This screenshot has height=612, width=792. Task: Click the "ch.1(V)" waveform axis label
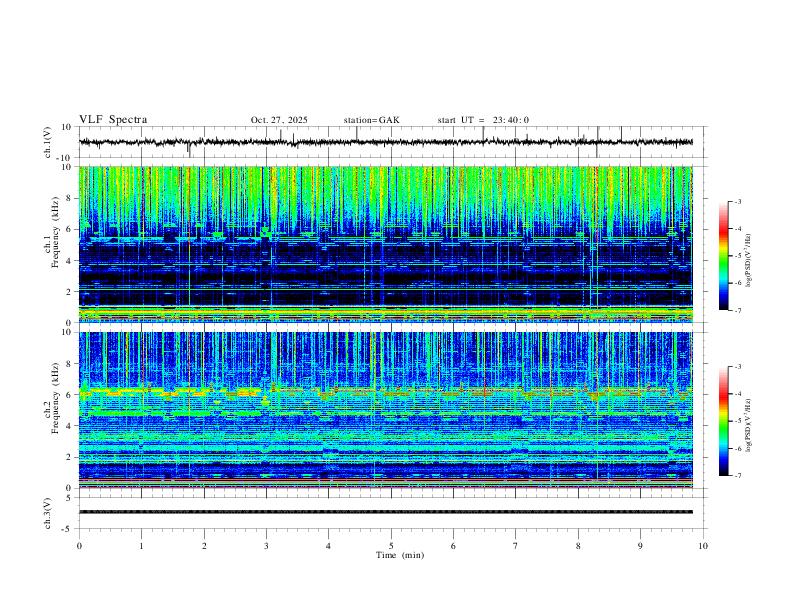point(48,142)
